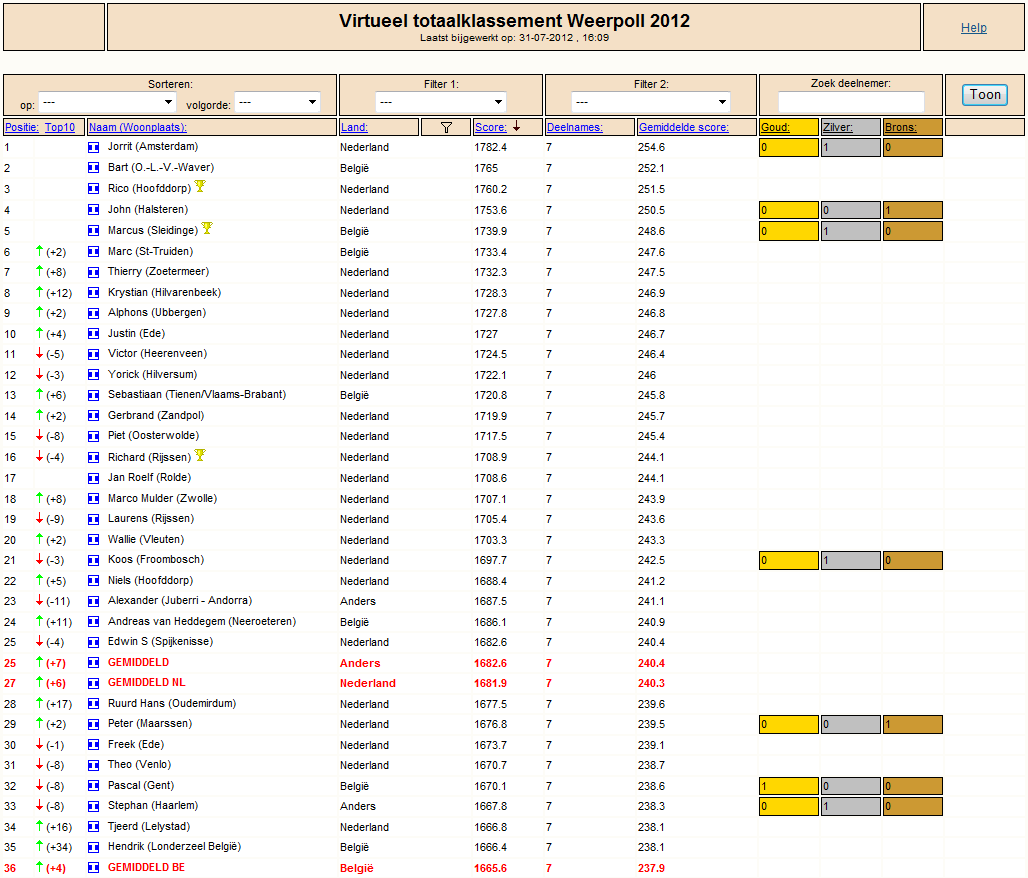The width and height of the screenshot is (1028, 878).
Task: Open the Help link
Action: pos(974,28)
